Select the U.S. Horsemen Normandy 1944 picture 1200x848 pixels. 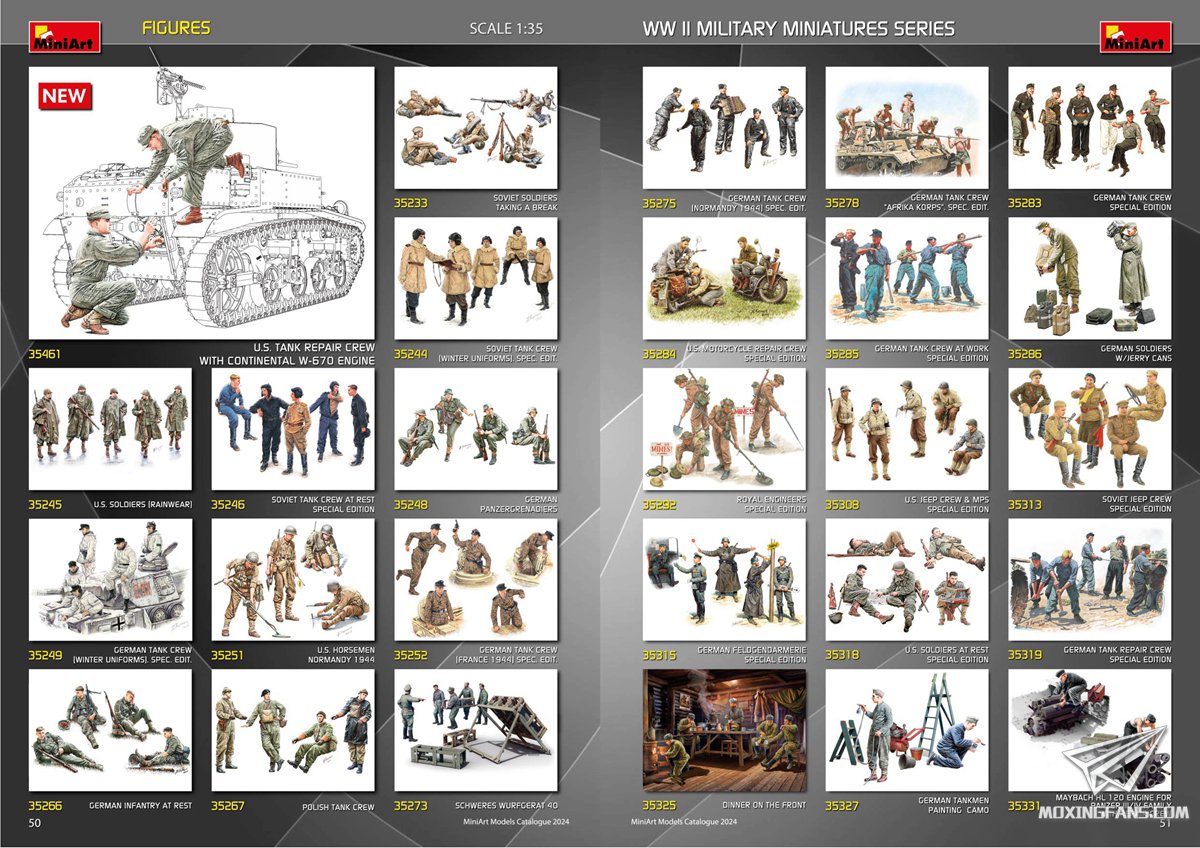(x=293, y=580)
